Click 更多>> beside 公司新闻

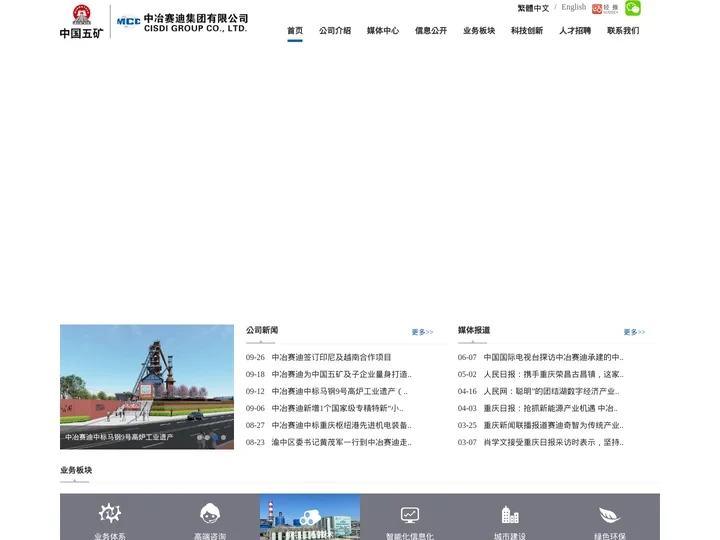click(422, 332)
